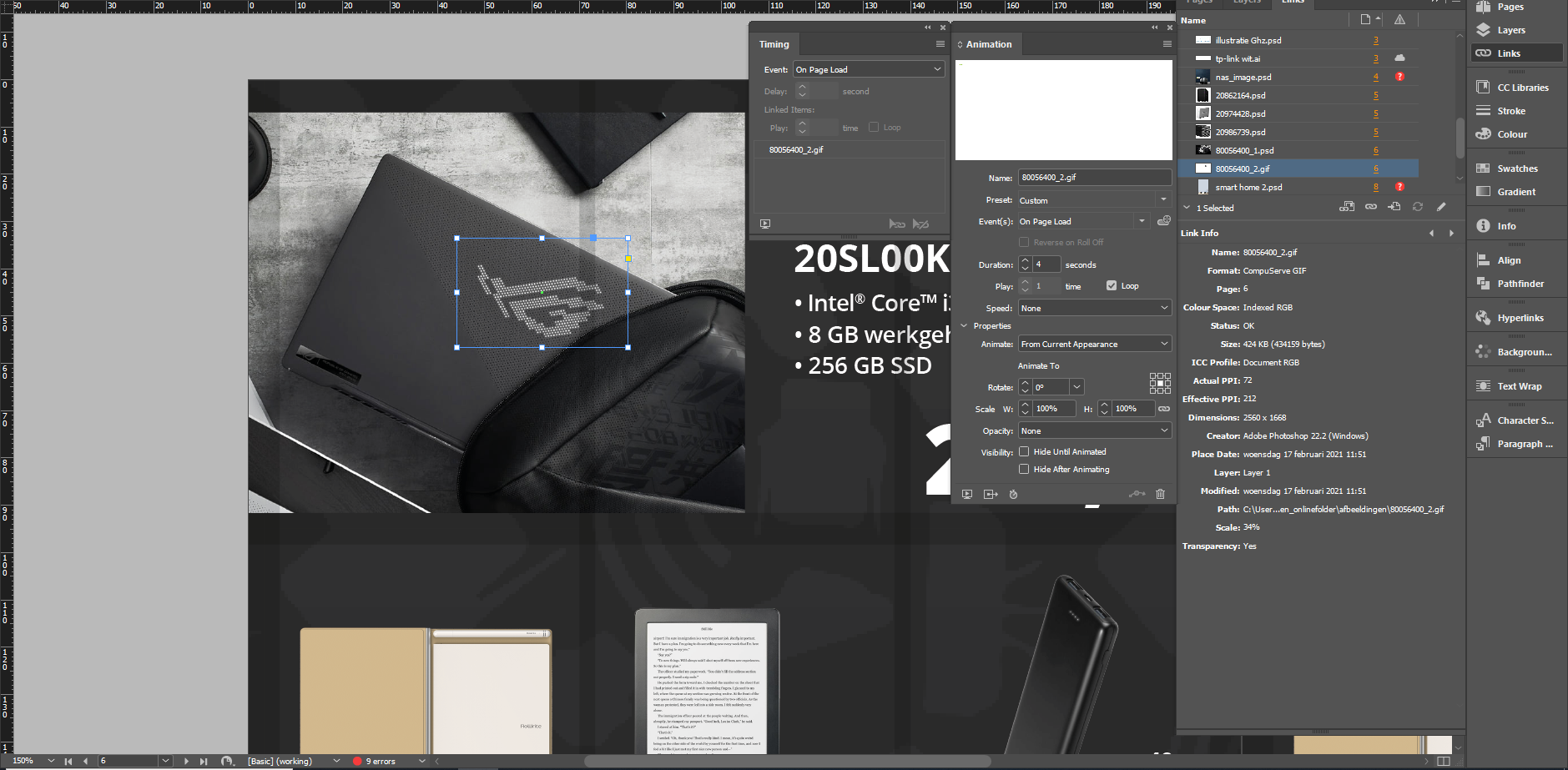Open the Timing panel via the stopwatch icon
Image resolution: width=1568 pixels, height=770 pixels.
[1014, 494]
